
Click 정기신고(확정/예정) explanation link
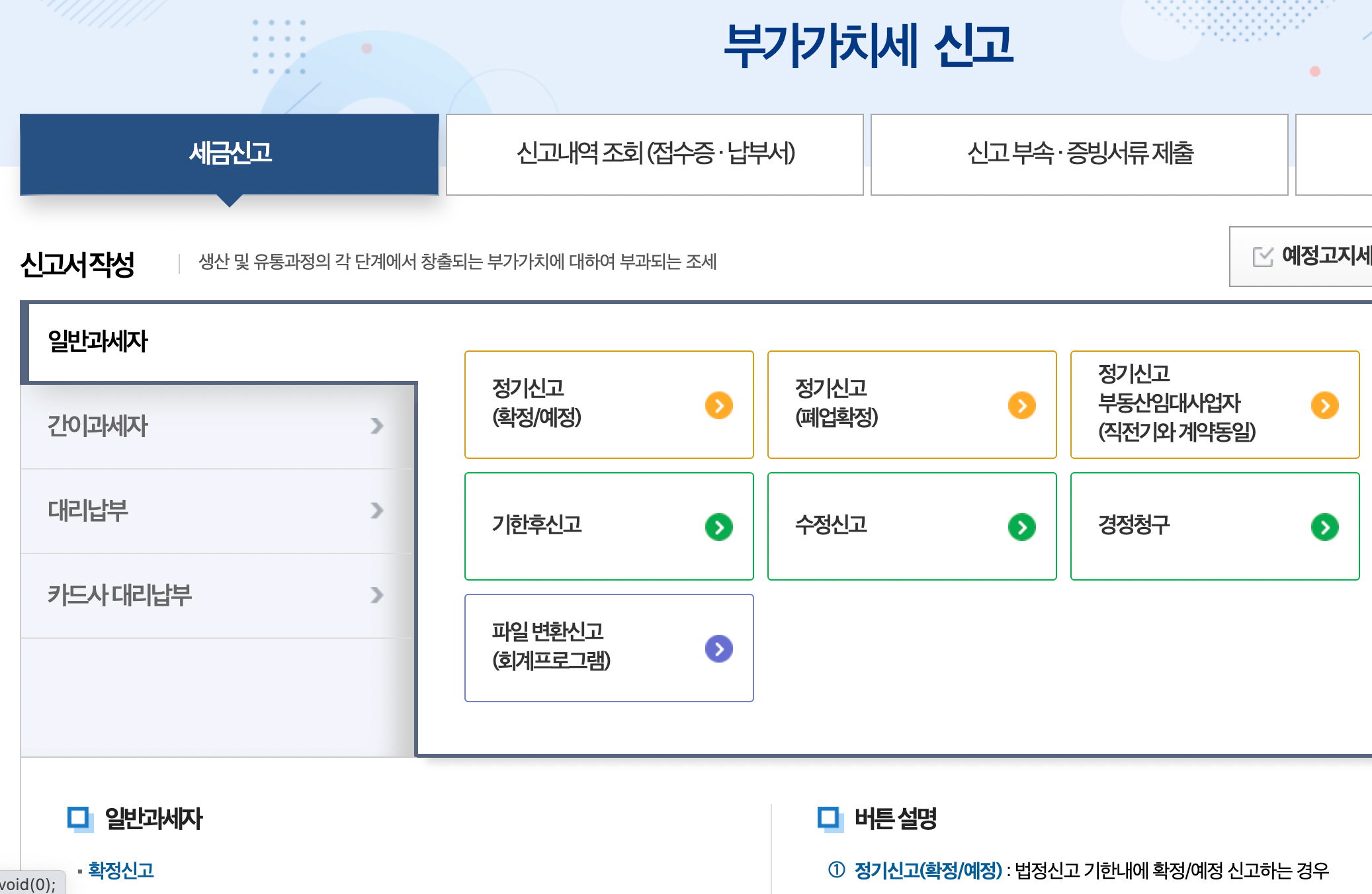tap(927, 870)
